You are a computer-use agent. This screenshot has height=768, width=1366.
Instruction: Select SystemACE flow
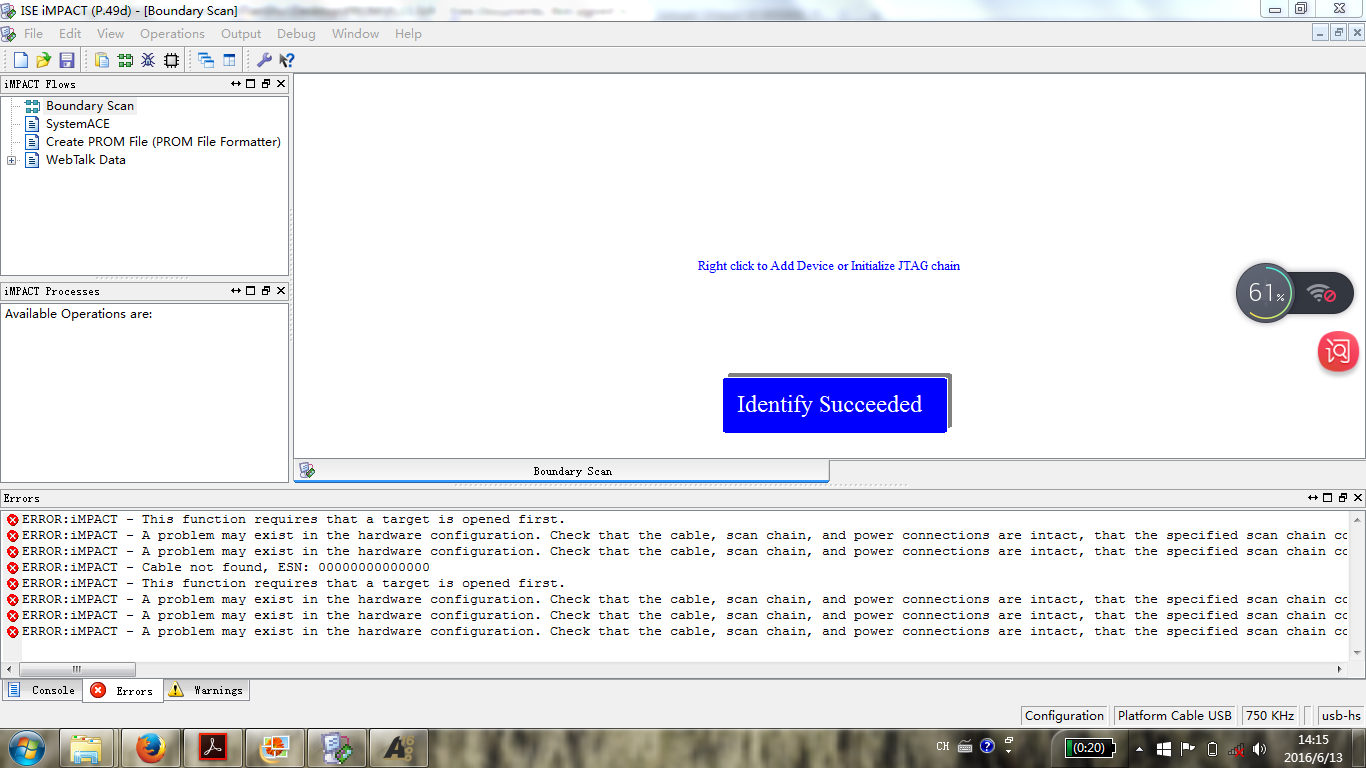click(x=78, y=124)
